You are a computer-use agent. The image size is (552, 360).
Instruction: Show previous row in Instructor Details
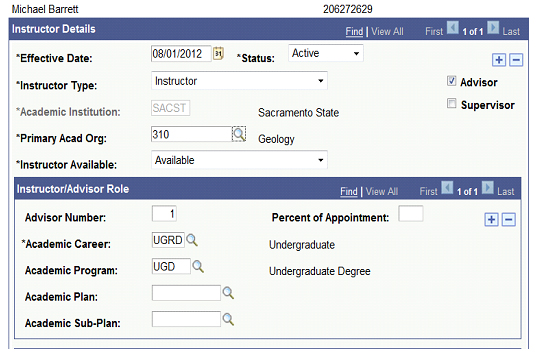(453, 28)
